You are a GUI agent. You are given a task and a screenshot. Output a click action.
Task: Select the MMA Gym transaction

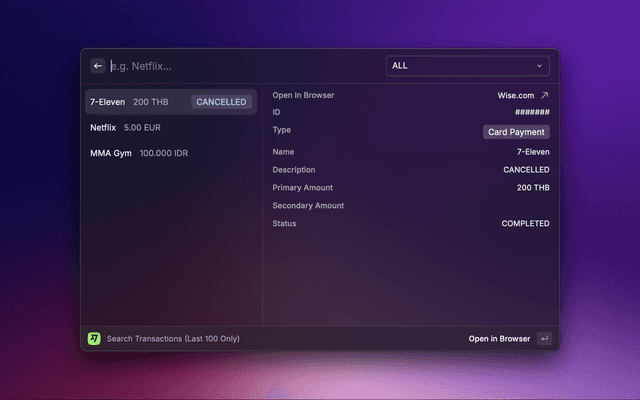(138, 153)
